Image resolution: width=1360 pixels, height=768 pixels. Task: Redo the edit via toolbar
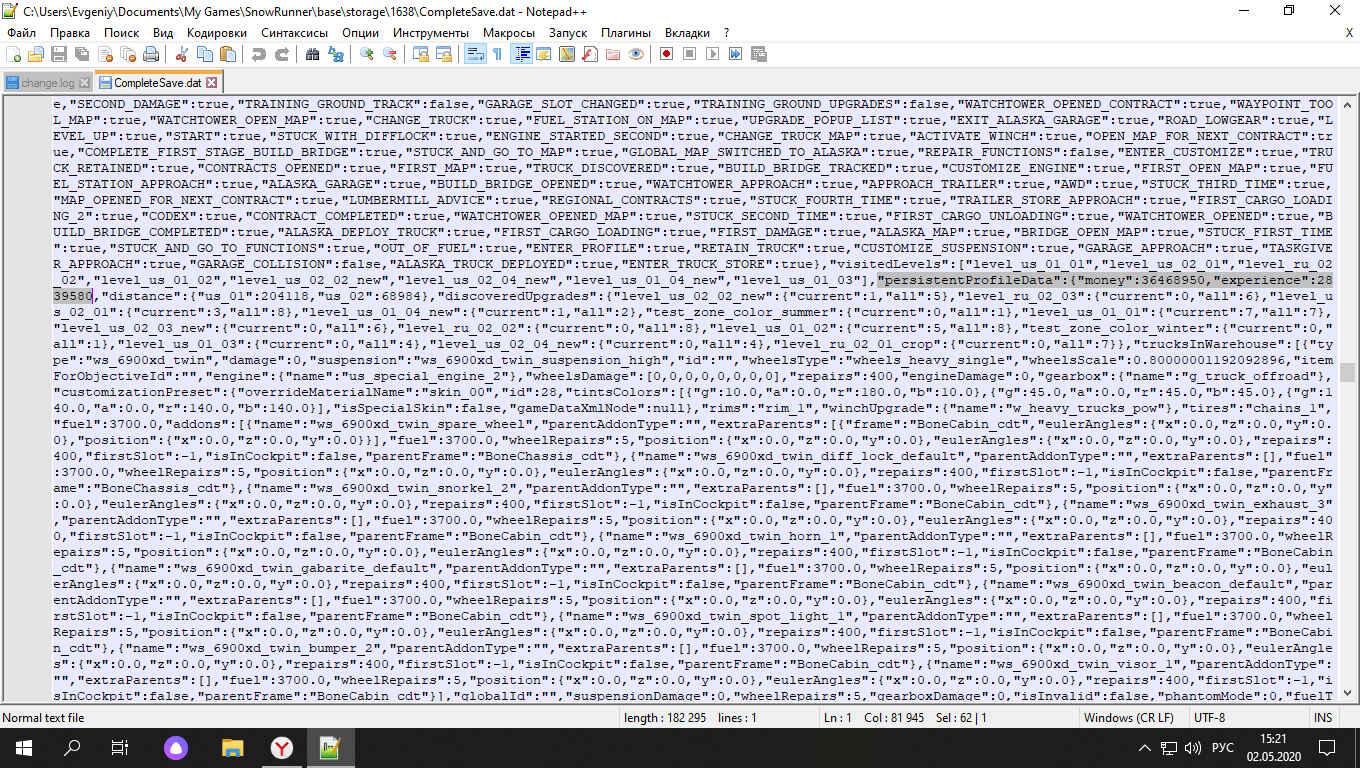pos(281,54)
